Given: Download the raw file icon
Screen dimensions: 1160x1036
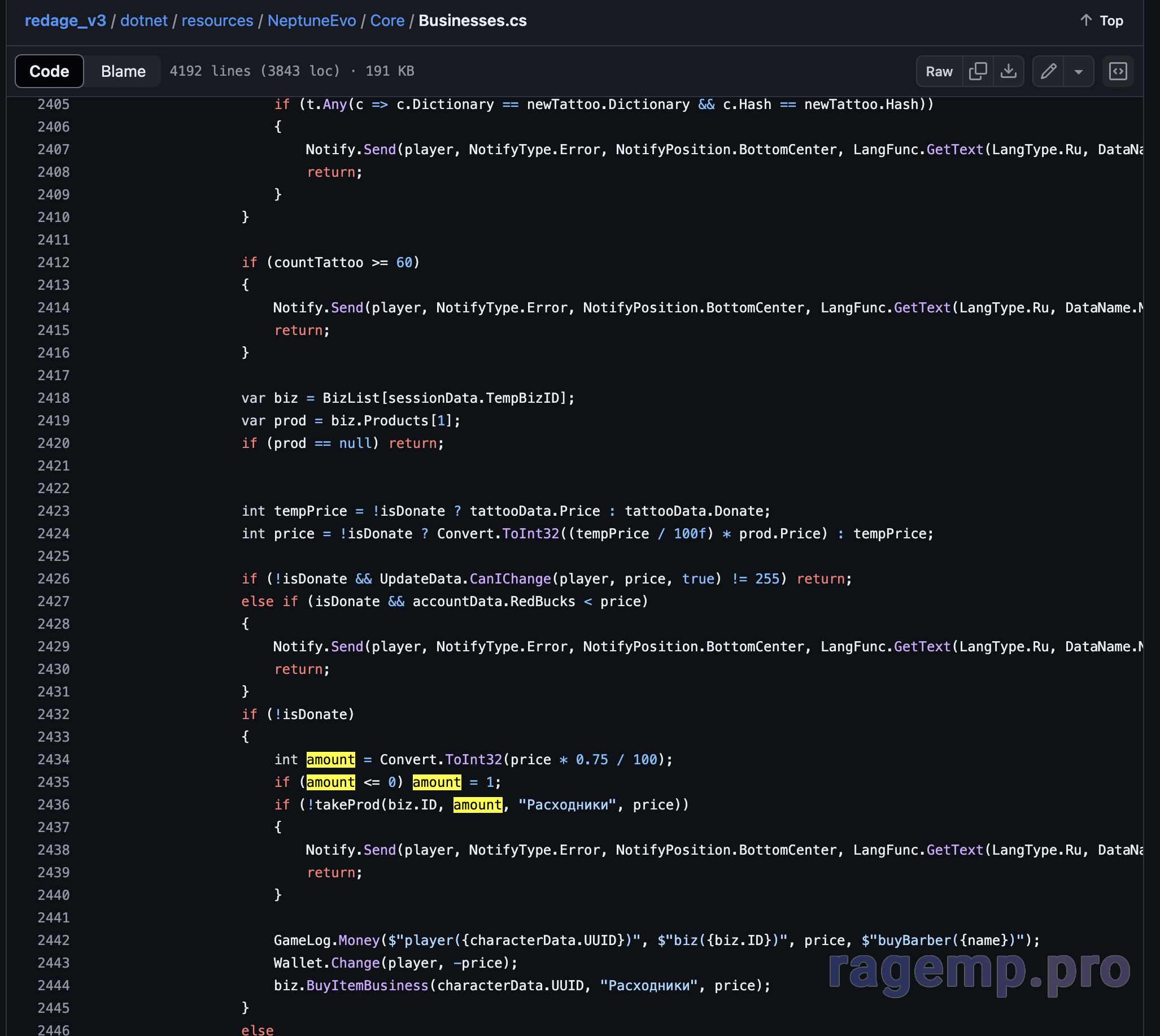Looking at the screenshot, I should click(x=1008, y=71).
